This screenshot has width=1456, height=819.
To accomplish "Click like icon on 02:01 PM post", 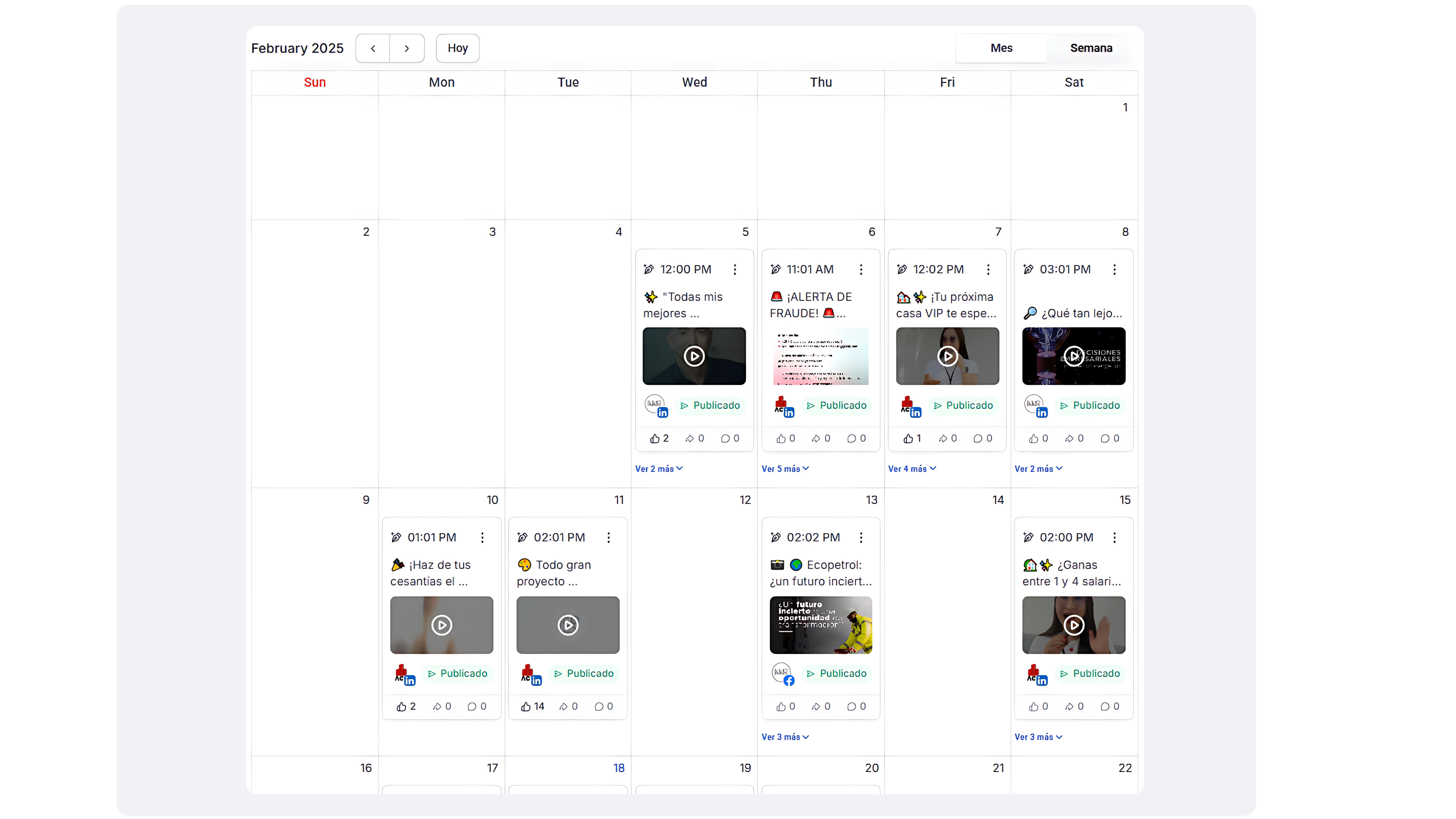I will click(526, 707).
